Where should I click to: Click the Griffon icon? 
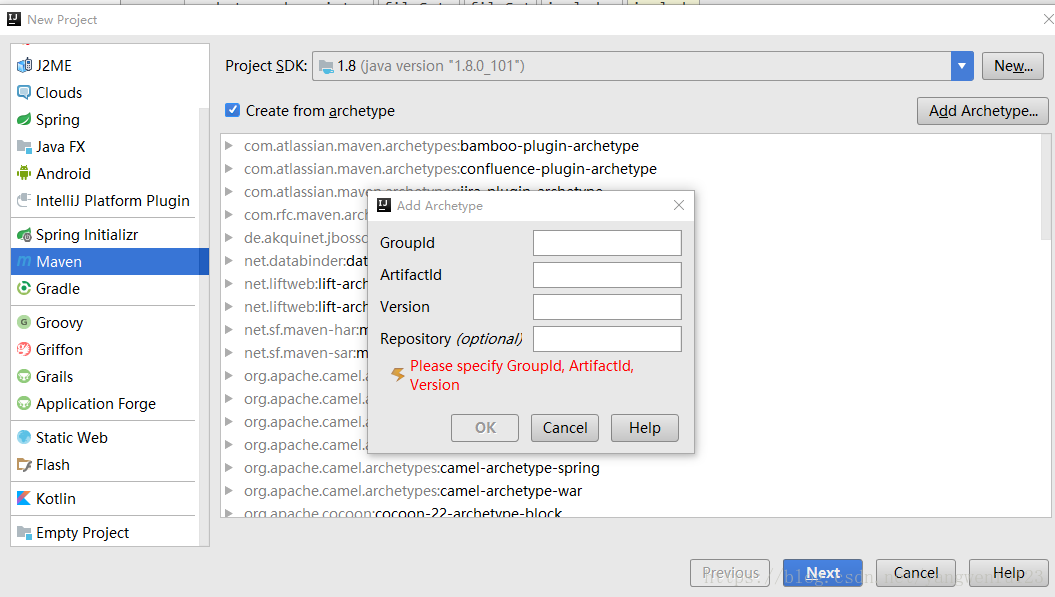pos(24,349)
